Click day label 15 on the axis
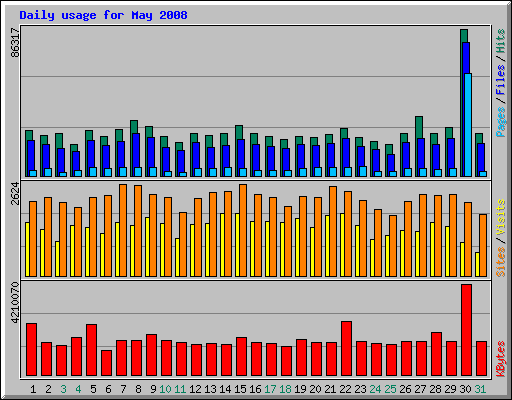Viewport: 512px width, 400px height. tap(240, 389)
